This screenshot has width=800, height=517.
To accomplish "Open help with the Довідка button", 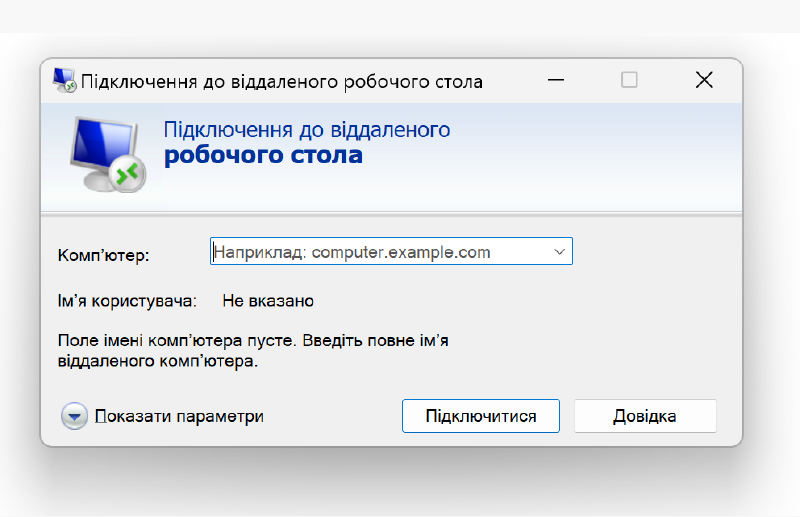I will [x=645, y=416].
